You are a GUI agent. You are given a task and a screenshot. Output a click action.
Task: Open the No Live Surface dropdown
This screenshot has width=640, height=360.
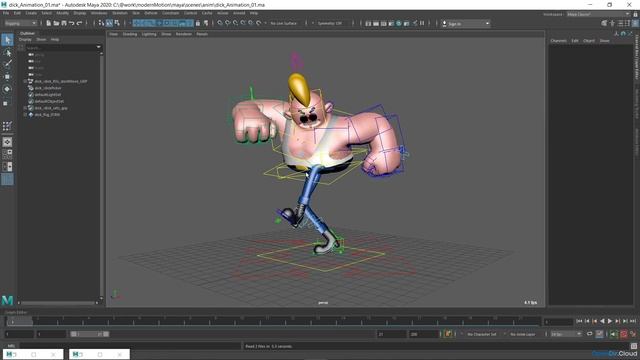click(x=284, y=23)
